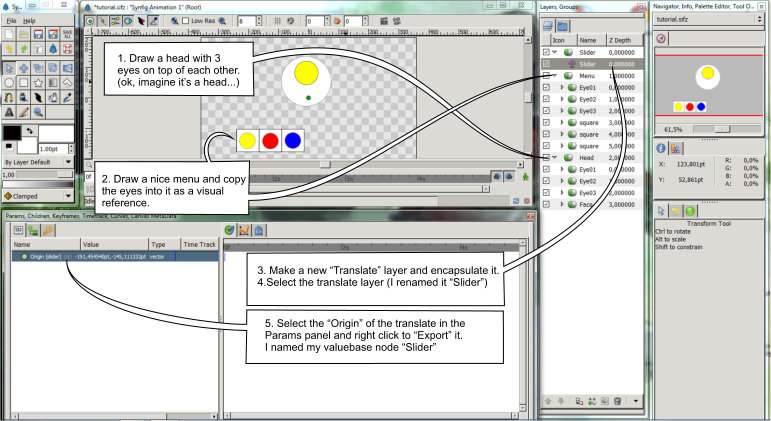Image resolution: width=771 pixels, height=421 pixels.
Task: Select the Circle tool
Action: [x=10, y=83]
